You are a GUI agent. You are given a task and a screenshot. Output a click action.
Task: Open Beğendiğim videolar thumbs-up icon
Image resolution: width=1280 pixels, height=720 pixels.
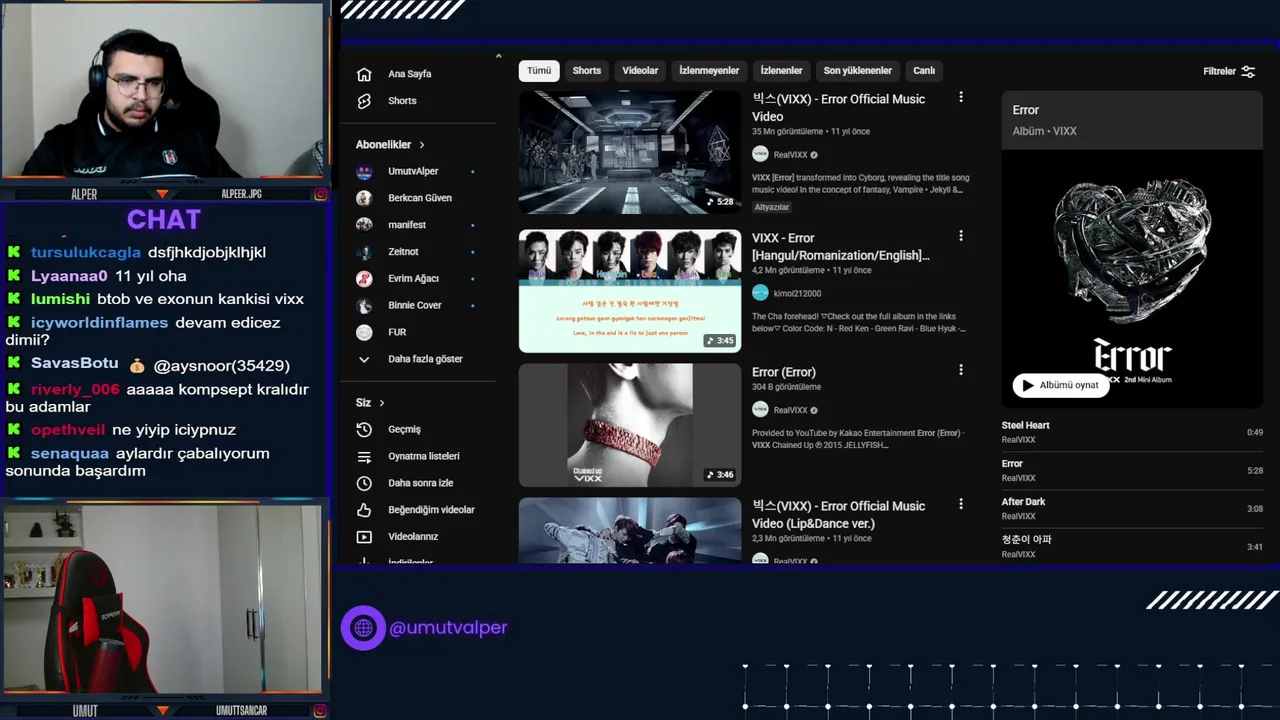pos(364,510)
